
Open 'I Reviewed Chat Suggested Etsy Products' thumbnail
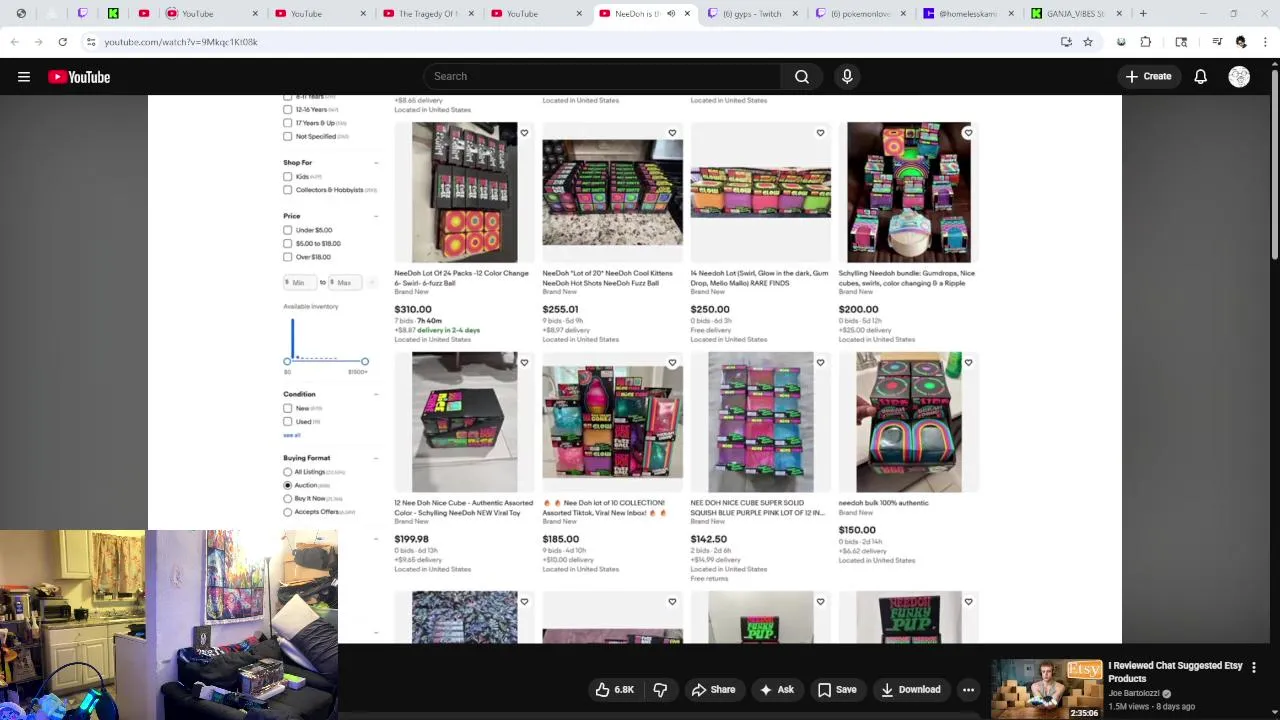(x=1046, y=689)
